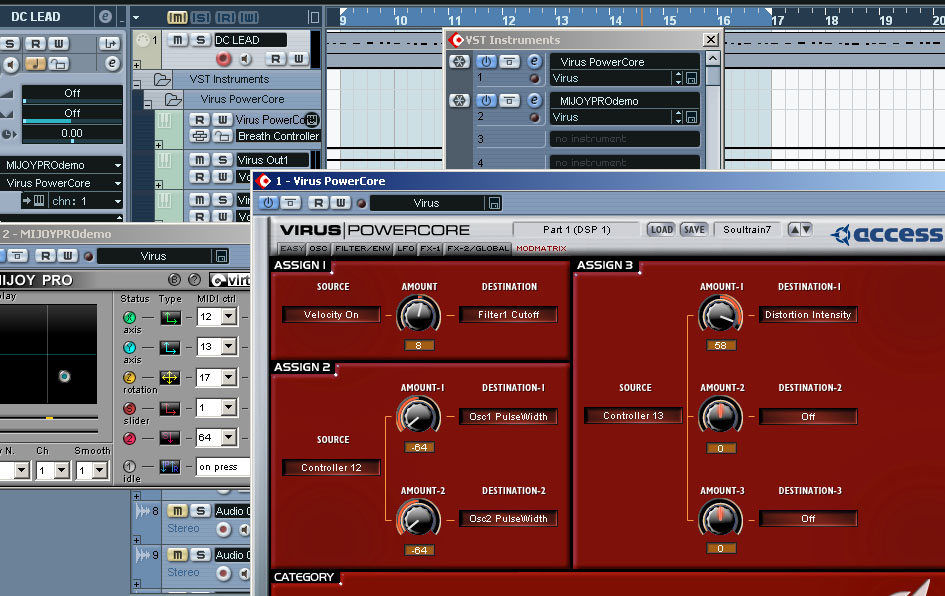This screenshot has height=596, width=945.
Task: Click the lock icon in DC LEAD inspector
Action: click(58, 64)
